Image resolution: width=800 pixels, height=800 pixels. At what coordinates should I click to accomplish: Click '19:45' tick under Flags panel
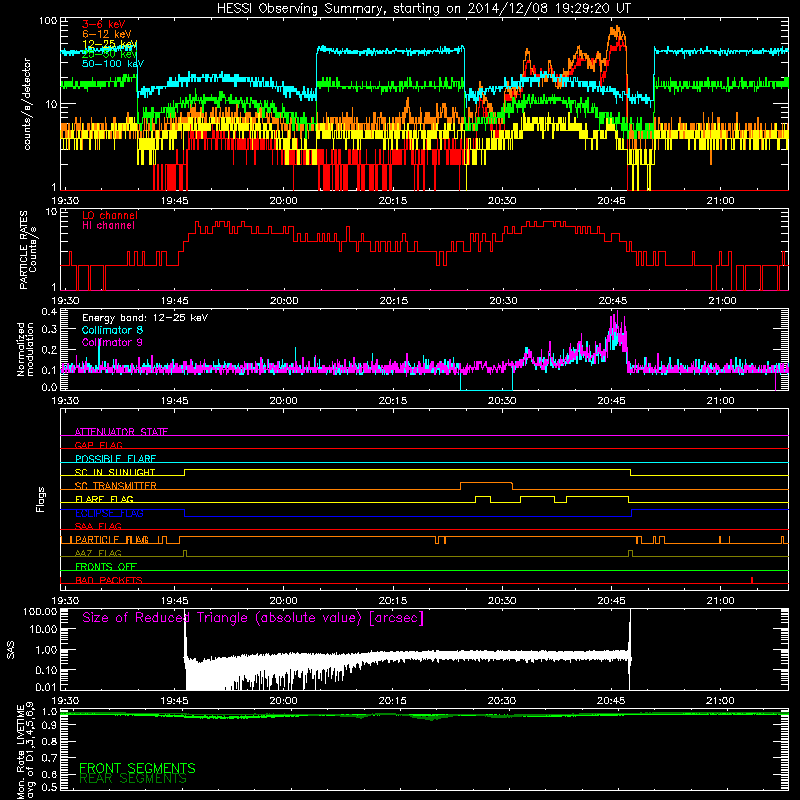pyautogui.click(x=174, y=601)
